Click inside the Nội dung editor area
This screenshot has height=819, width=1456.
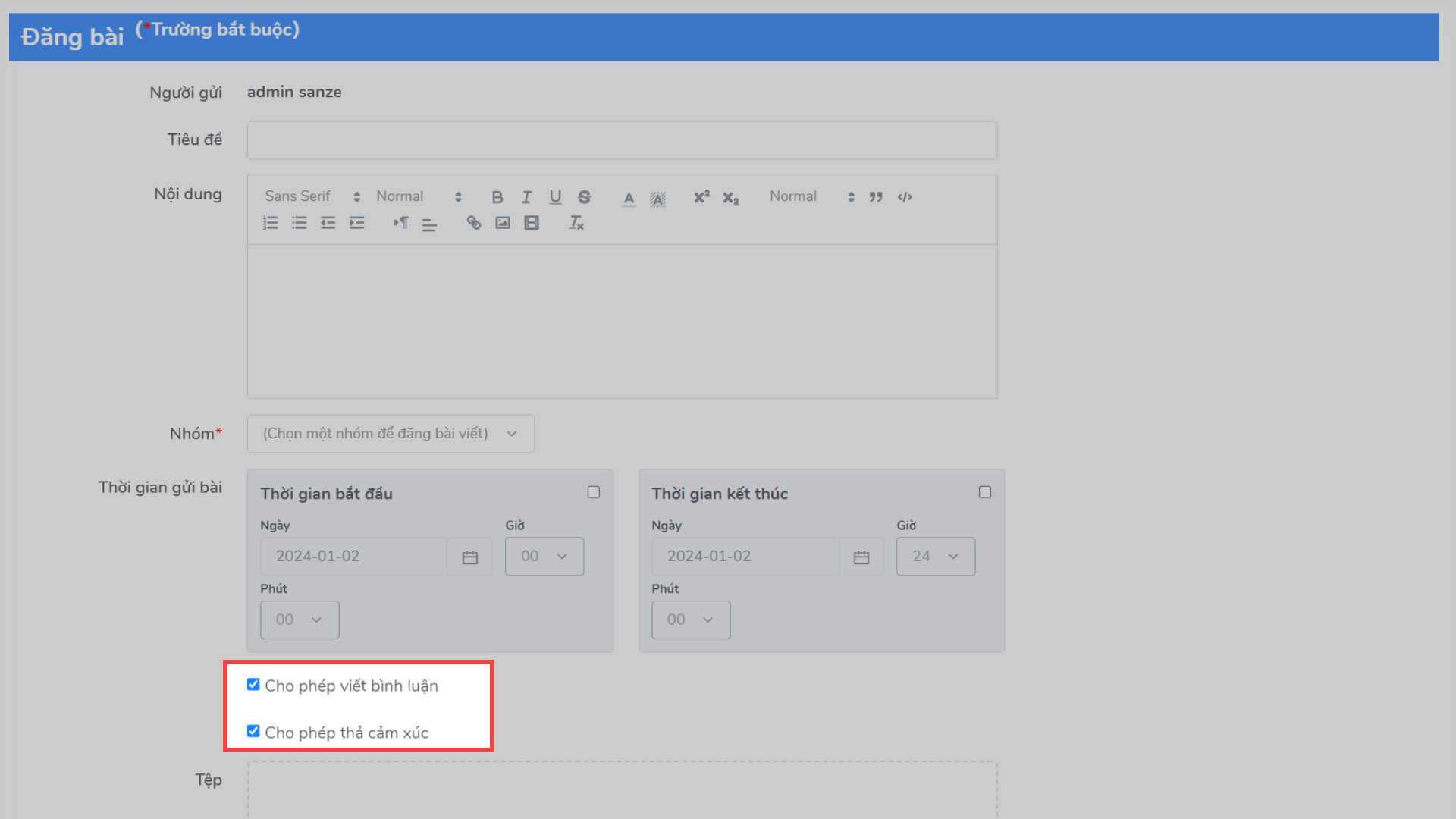click(622, 322)
